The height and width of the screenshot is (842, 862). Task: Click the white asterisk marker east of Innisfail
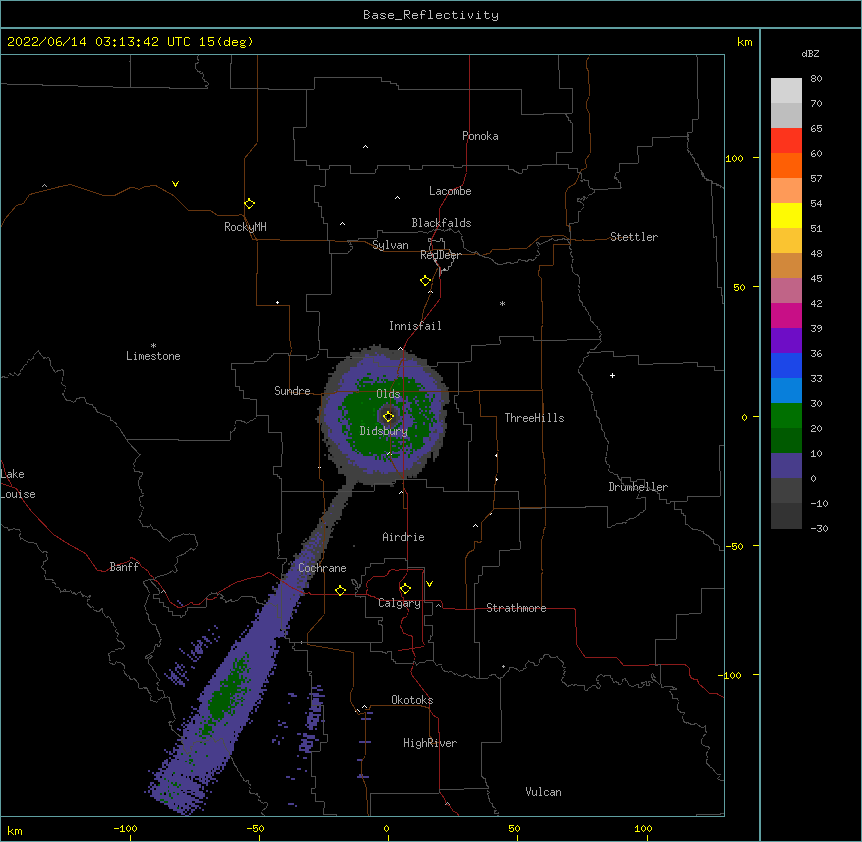click(x=502, y=303)
